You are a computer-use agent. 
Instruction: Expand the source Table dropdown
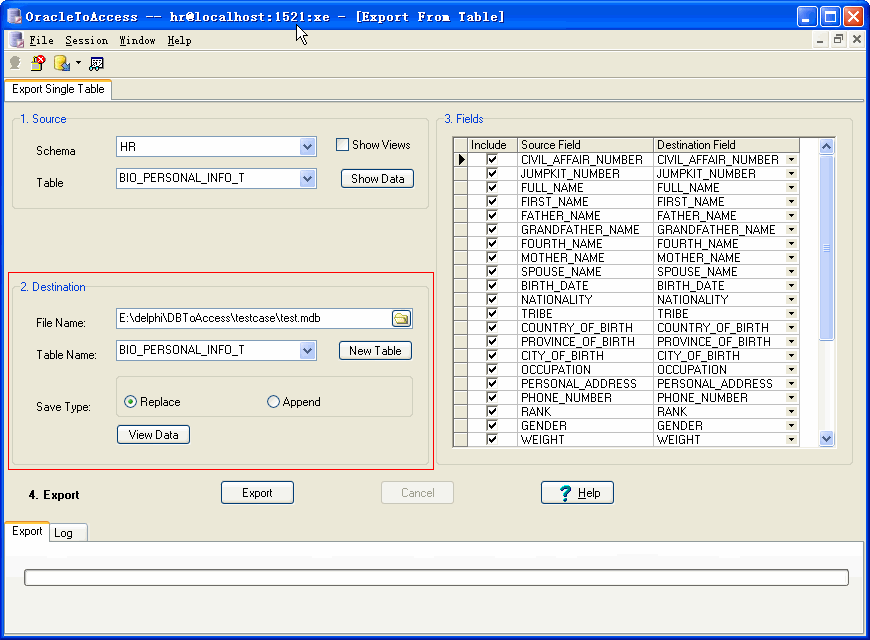[307, 179]
